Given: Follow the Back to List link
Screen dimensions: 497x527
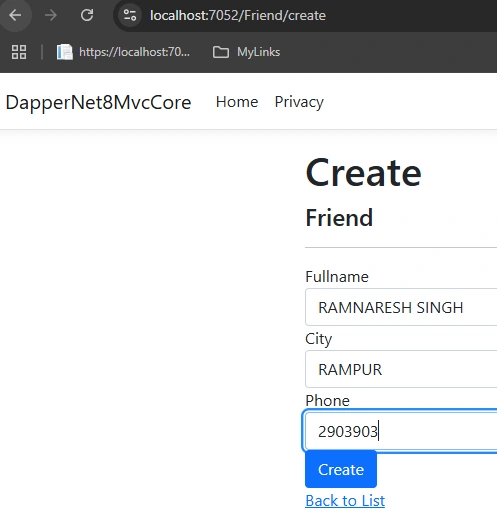Looking at the screenshot, I should (345, 501).
